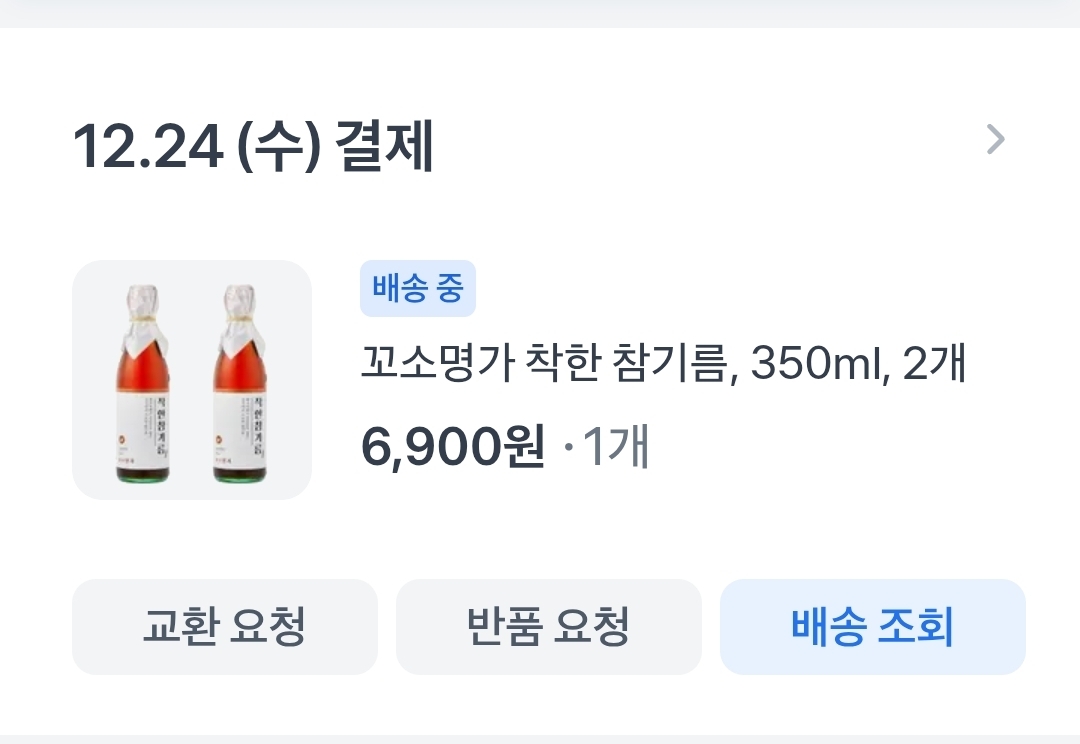Tap the 350ml, 2개 part of the title

pos(858,363)
